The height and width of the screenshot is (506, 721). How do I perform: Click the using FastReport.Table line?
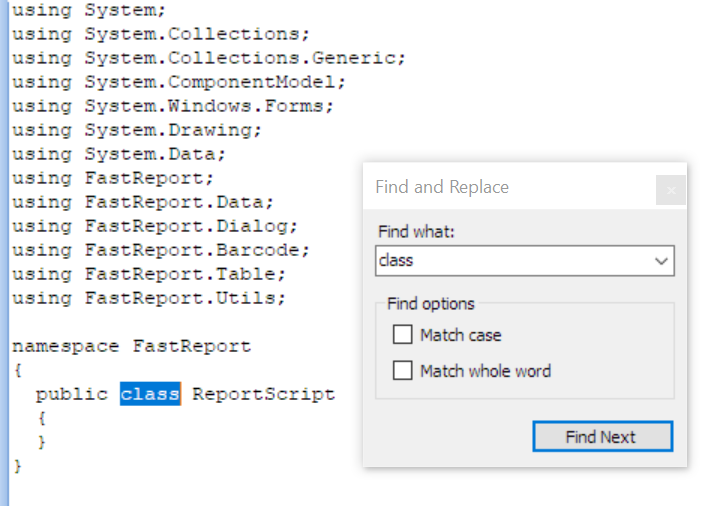pyautogui.click(x=149, y=274)
